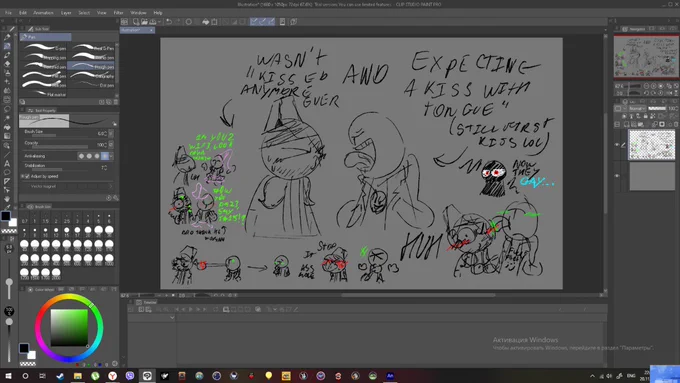Toggle Adjust by speed checkbox
The height and width of the screenshot is (383, 680).
pyautogui.click(x=27, y=177)
